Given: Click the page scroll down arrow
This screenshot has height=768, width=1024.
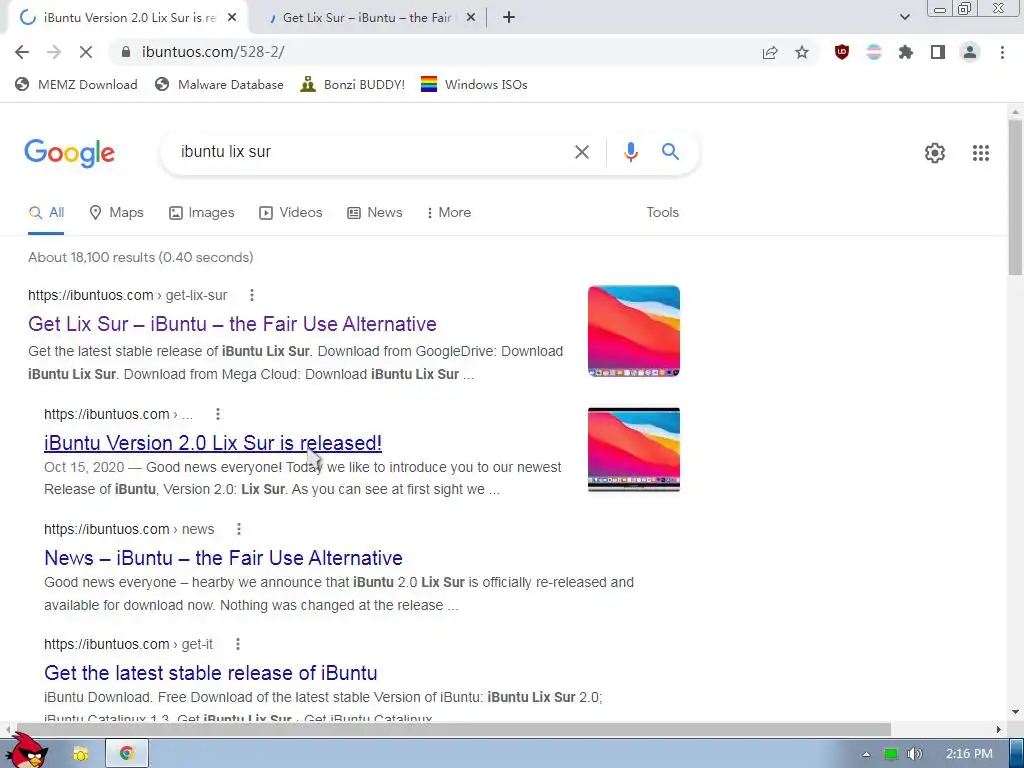Looking at the screenshot, I should pyautogui.click(x=1015, y=712).
